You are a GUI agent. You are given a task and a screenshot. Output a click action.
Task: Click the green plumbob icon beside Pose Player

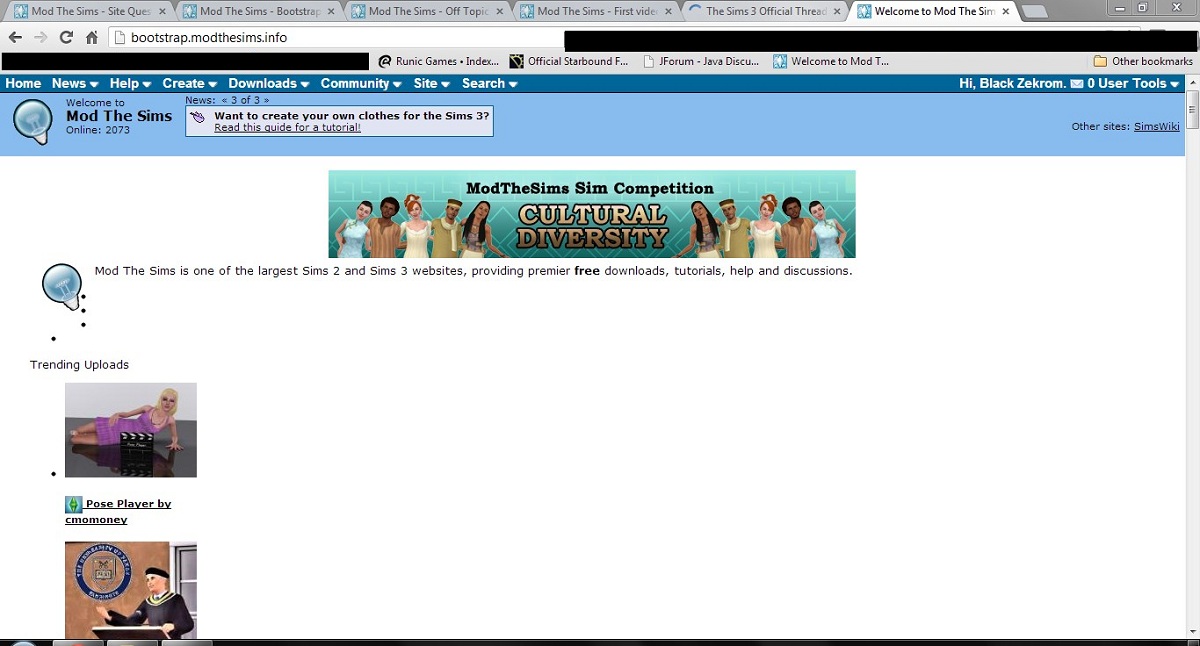(x=73, y=504)
